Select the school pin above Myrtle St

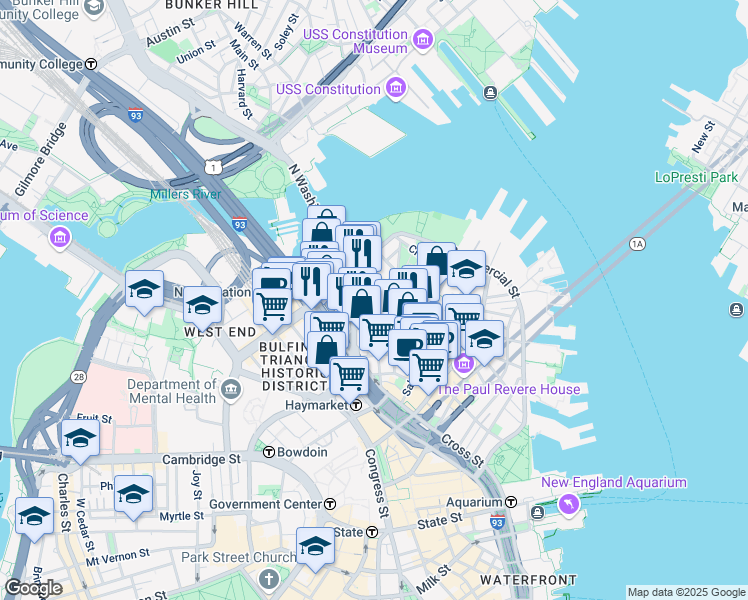pyautogui.click(x=134, y=497)
